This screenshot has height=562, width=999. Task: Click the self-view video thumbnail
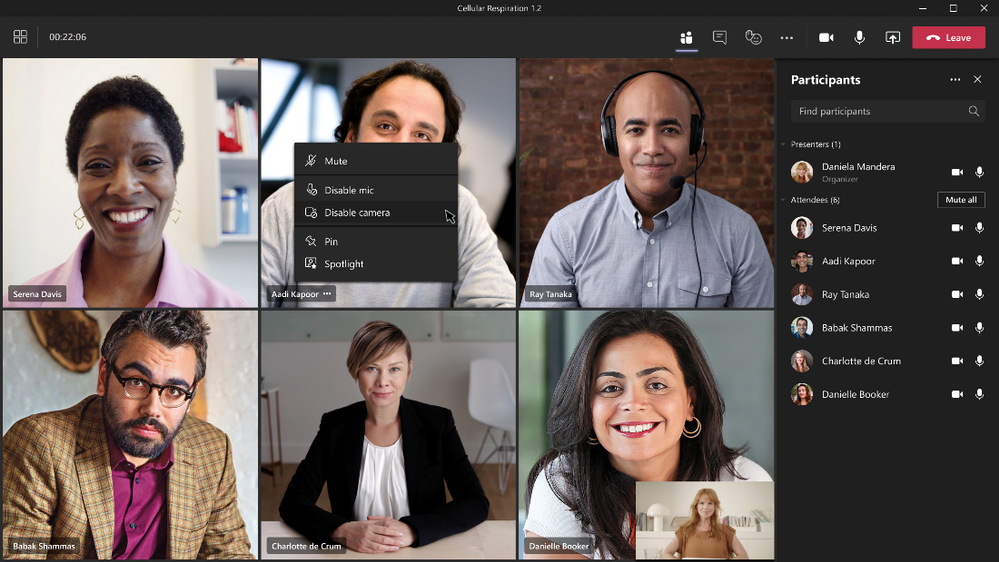tap(705, 520)
